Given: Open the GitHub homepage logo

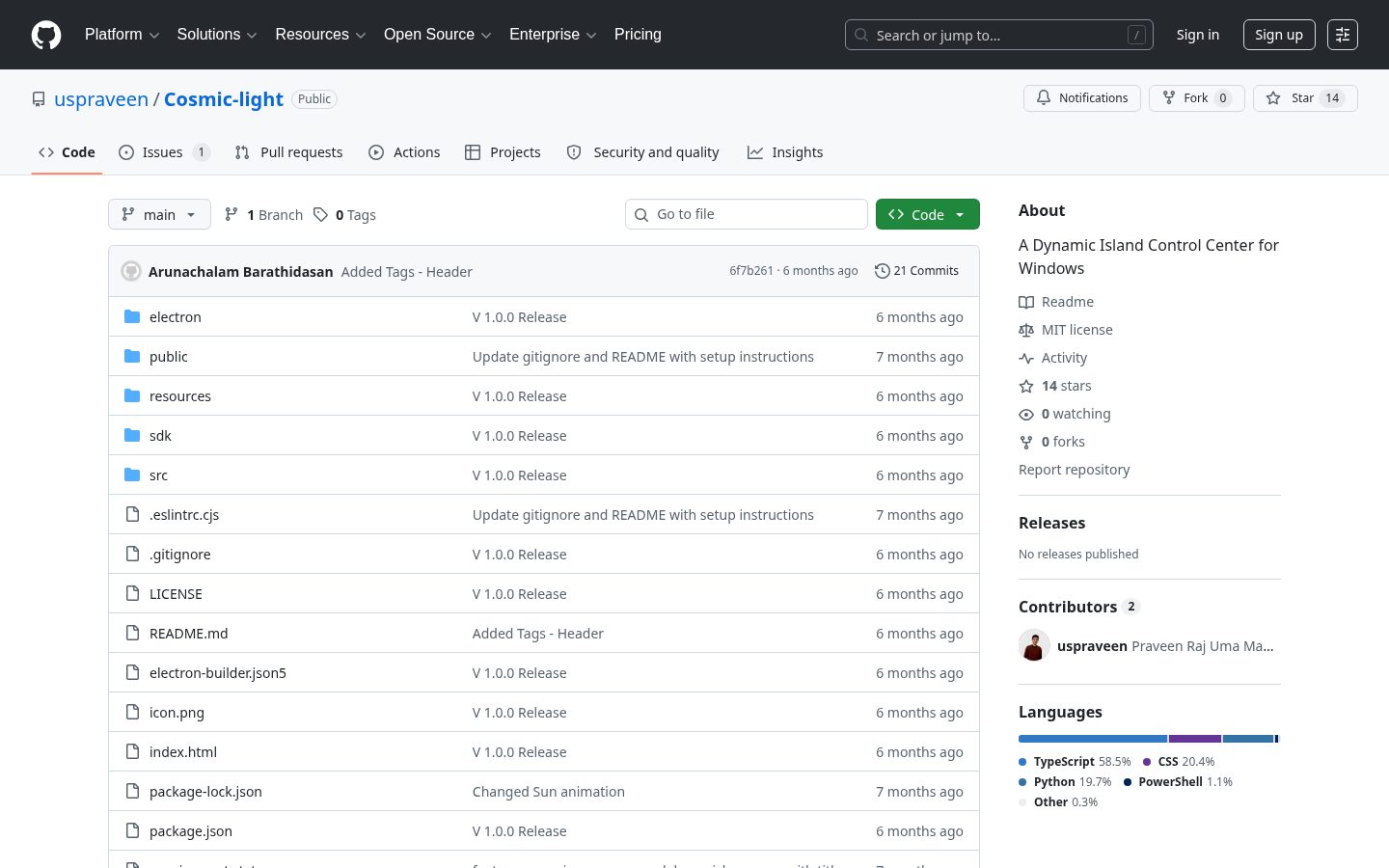Looking at the screenshot, I should pos(46,35).
